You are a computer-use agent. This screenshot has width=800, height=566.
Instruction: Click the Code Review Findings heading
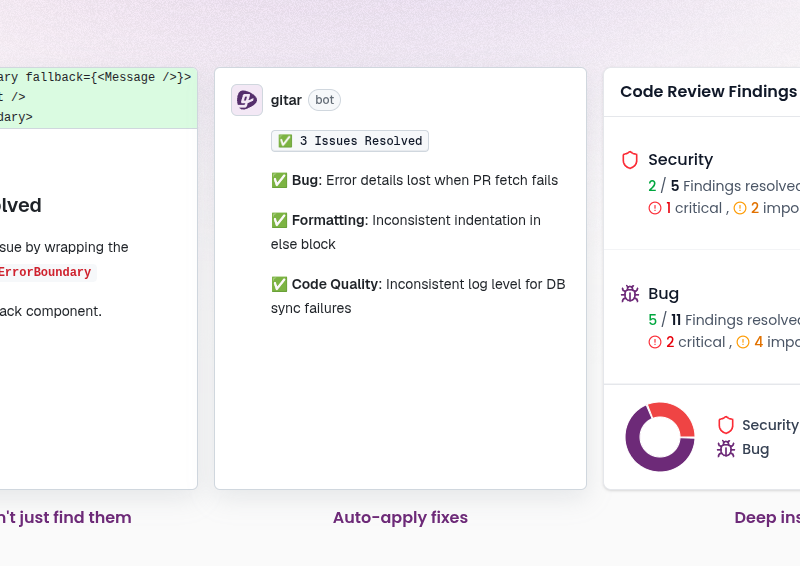tap(709, 91)
